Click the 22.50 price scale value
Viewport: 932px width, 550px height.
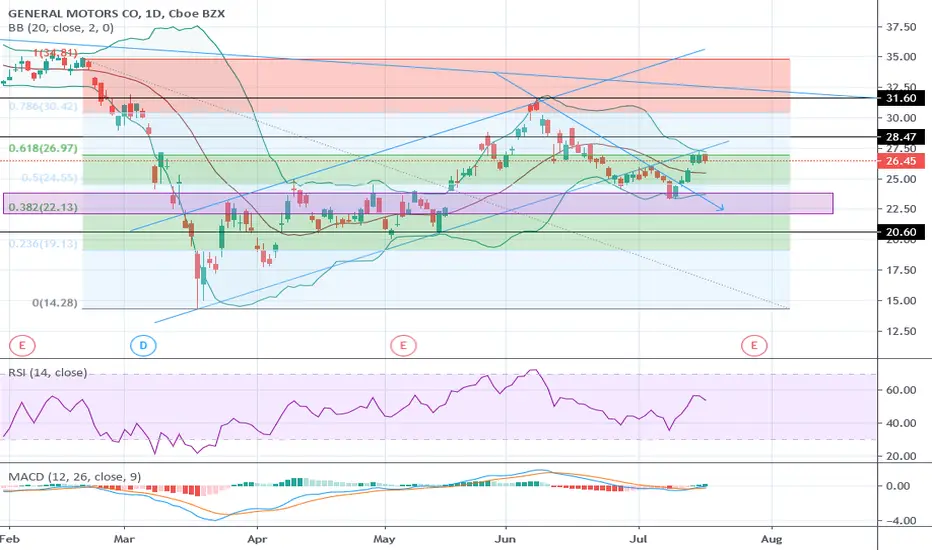tap(901, 209)
